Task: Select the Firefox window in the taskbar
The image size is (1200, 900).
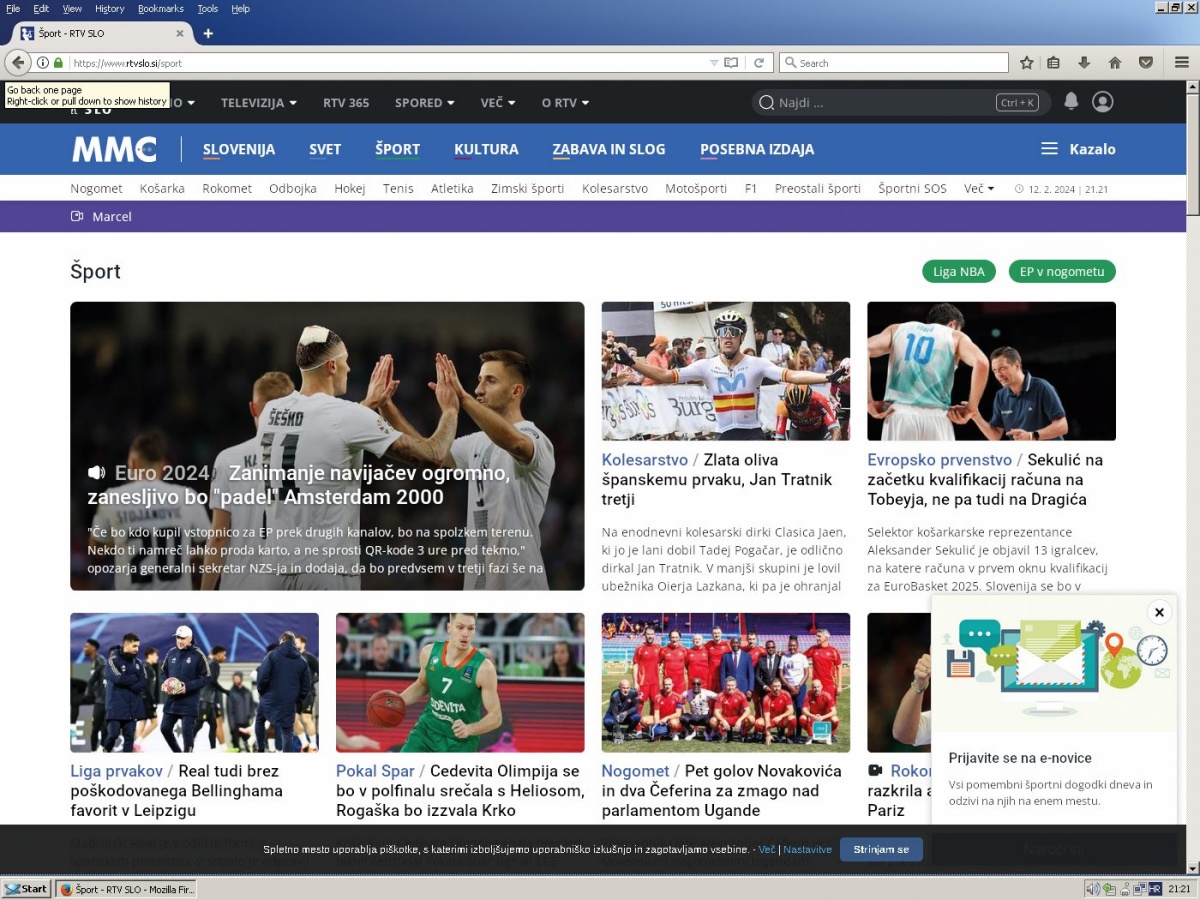Action: pyautogui.click(x=126, y=889)
